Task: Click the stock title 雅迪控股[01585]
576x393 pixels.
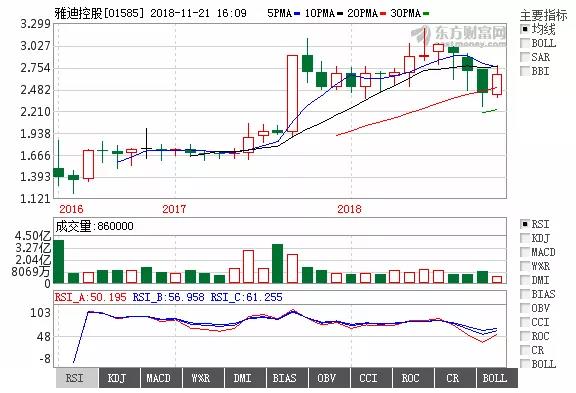Action: (x=99, y=13)
